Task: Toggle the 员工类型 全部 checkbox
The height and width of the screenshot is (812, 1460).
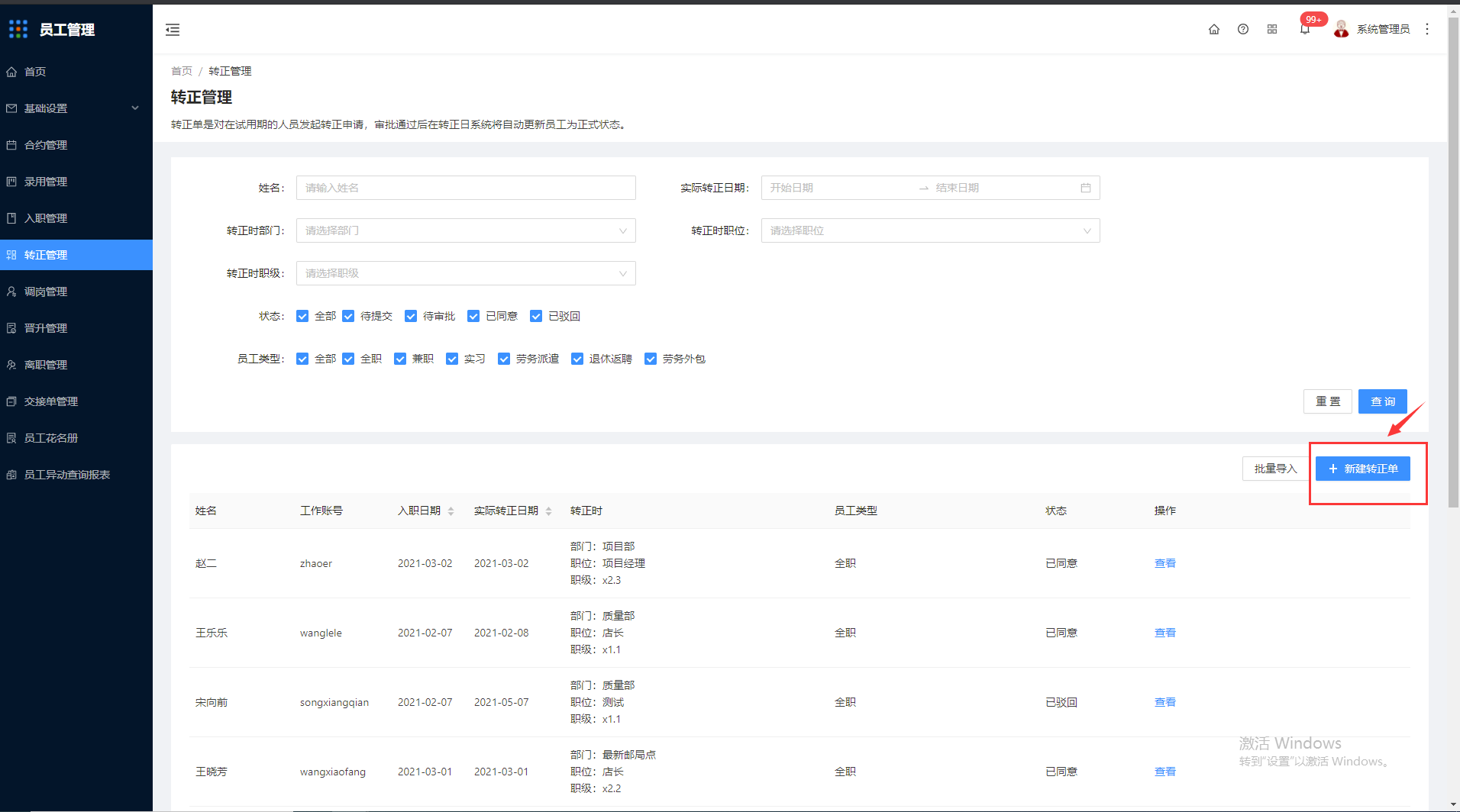Action: point(302,359)
